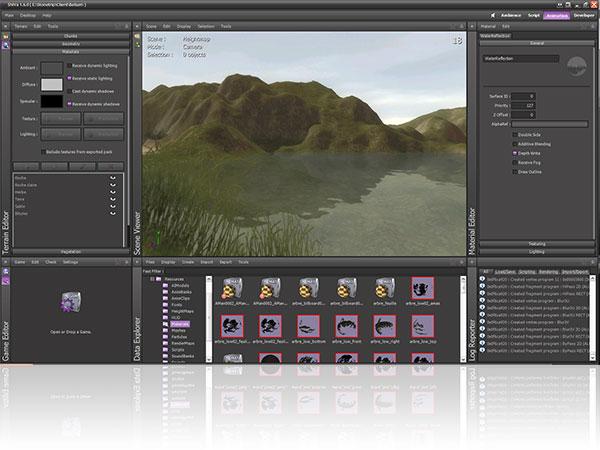Select the arbre_low_right material thumbnail
Viewport: 600px width, 450px height.
coord(385,326)
